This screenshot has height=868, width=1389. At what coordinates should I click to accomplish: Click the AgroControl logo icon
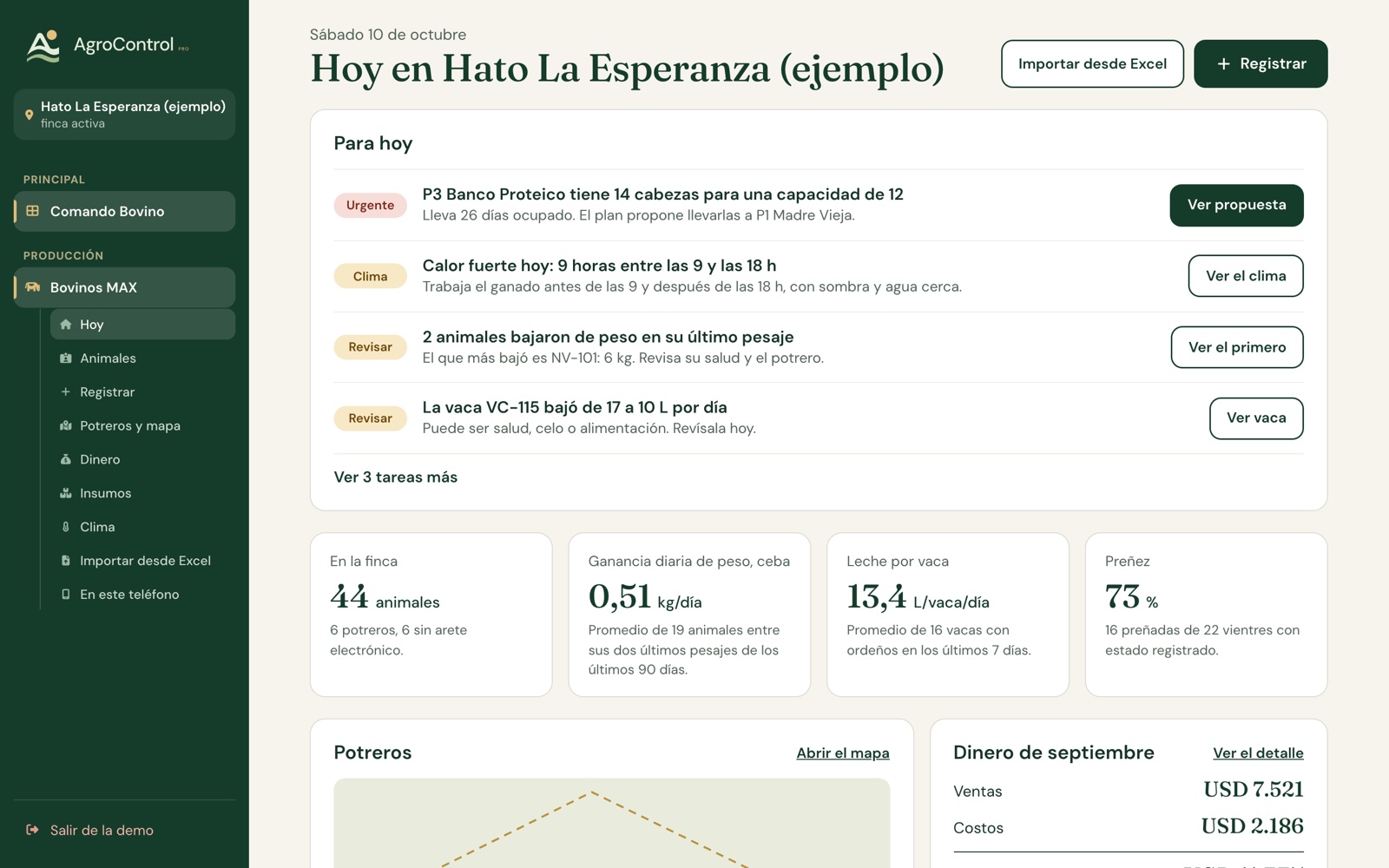pos(43,46)
